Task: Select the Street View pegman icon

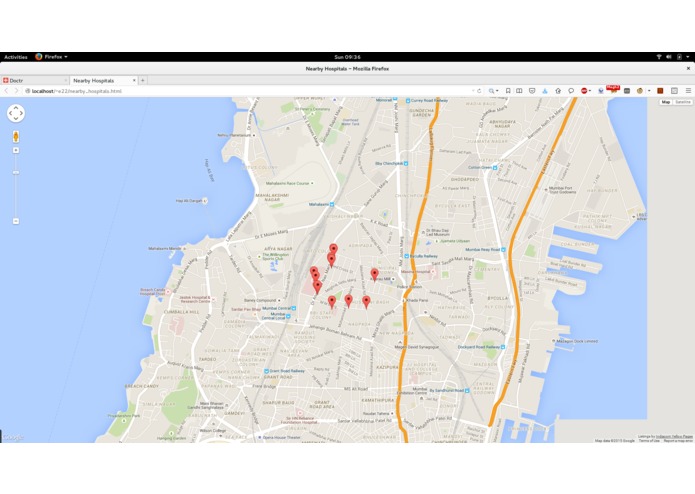Action: [16, 136]
